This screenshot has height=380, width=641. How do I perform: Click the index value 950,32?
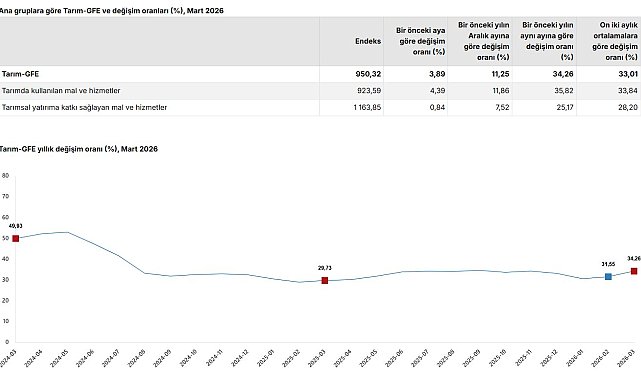[x=368, y=74]
